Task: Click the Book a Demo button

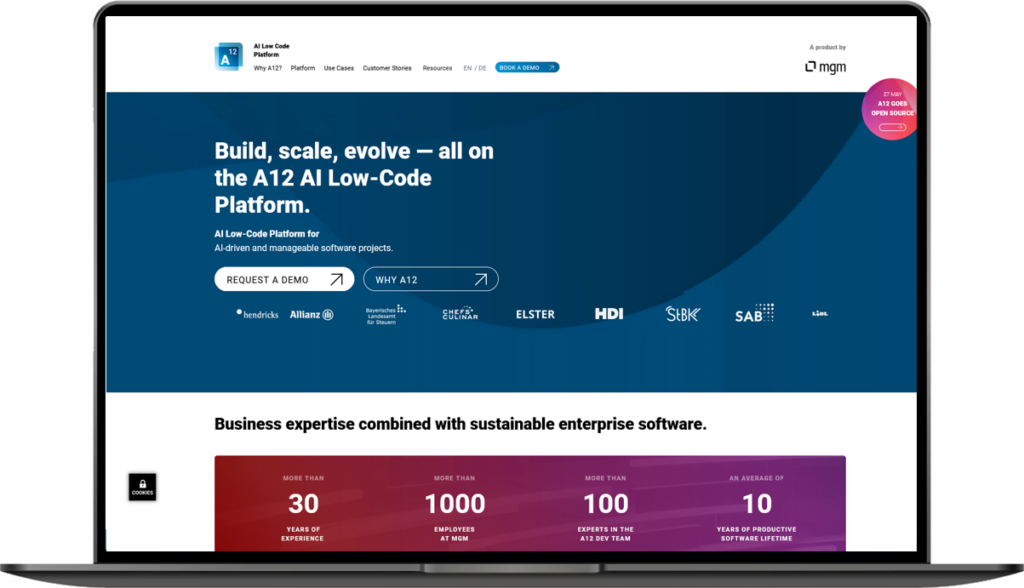Action: point(527,68)
